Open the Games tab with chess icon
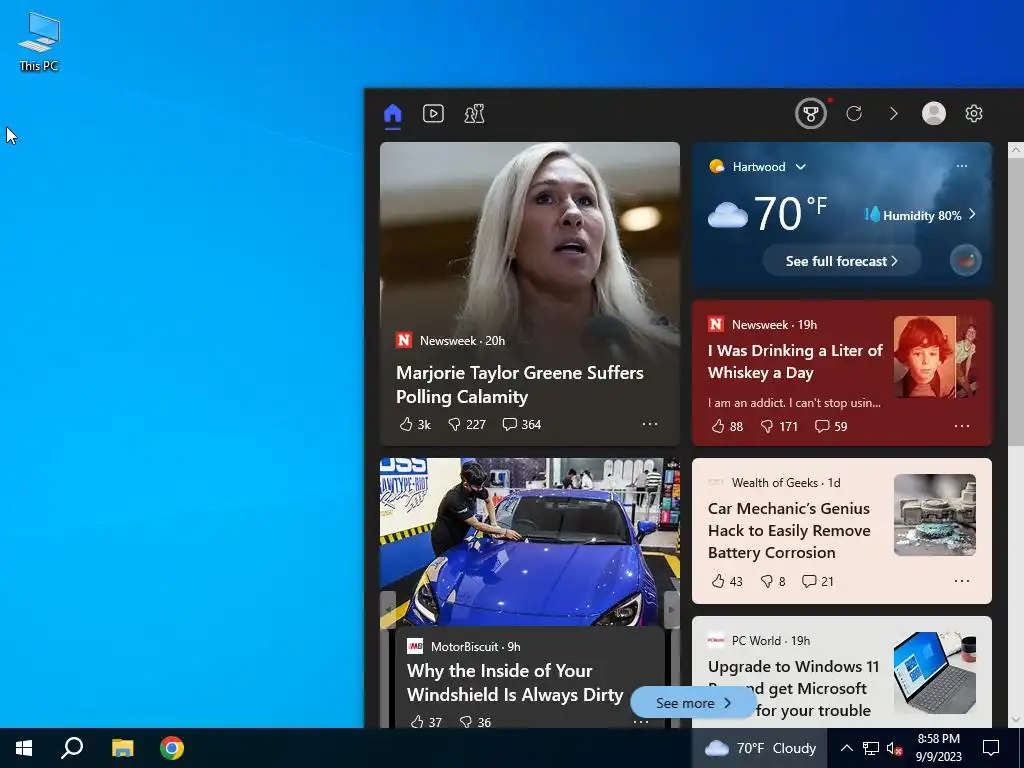The image size is (1024, 768). click(x=474, y=114)
